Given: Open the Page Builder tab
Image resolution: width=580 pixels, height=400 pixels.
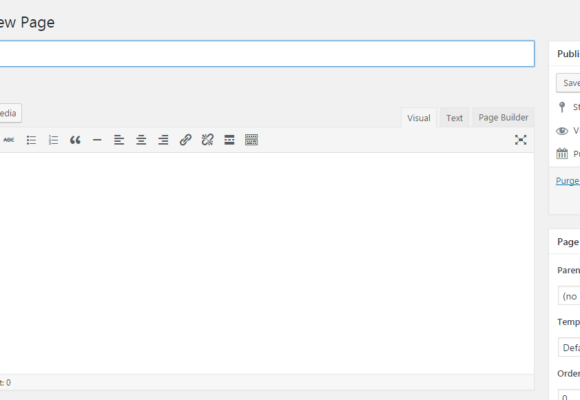Looking at the screenshot, I should pyautogui.click(x=503, y=118).
